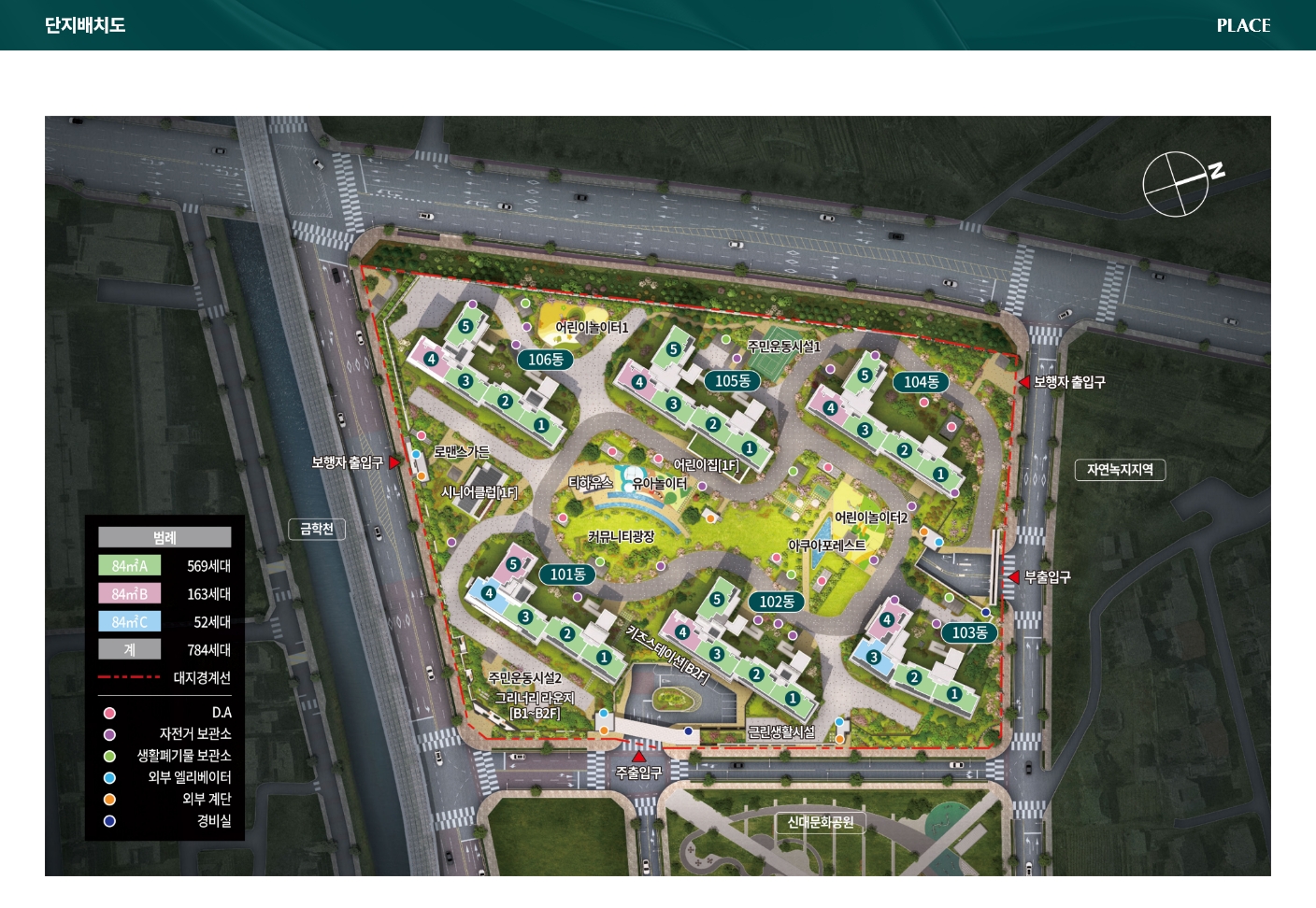Click the 금학천 stream label
Screen dimensions: 1316x908
[317, 529]
